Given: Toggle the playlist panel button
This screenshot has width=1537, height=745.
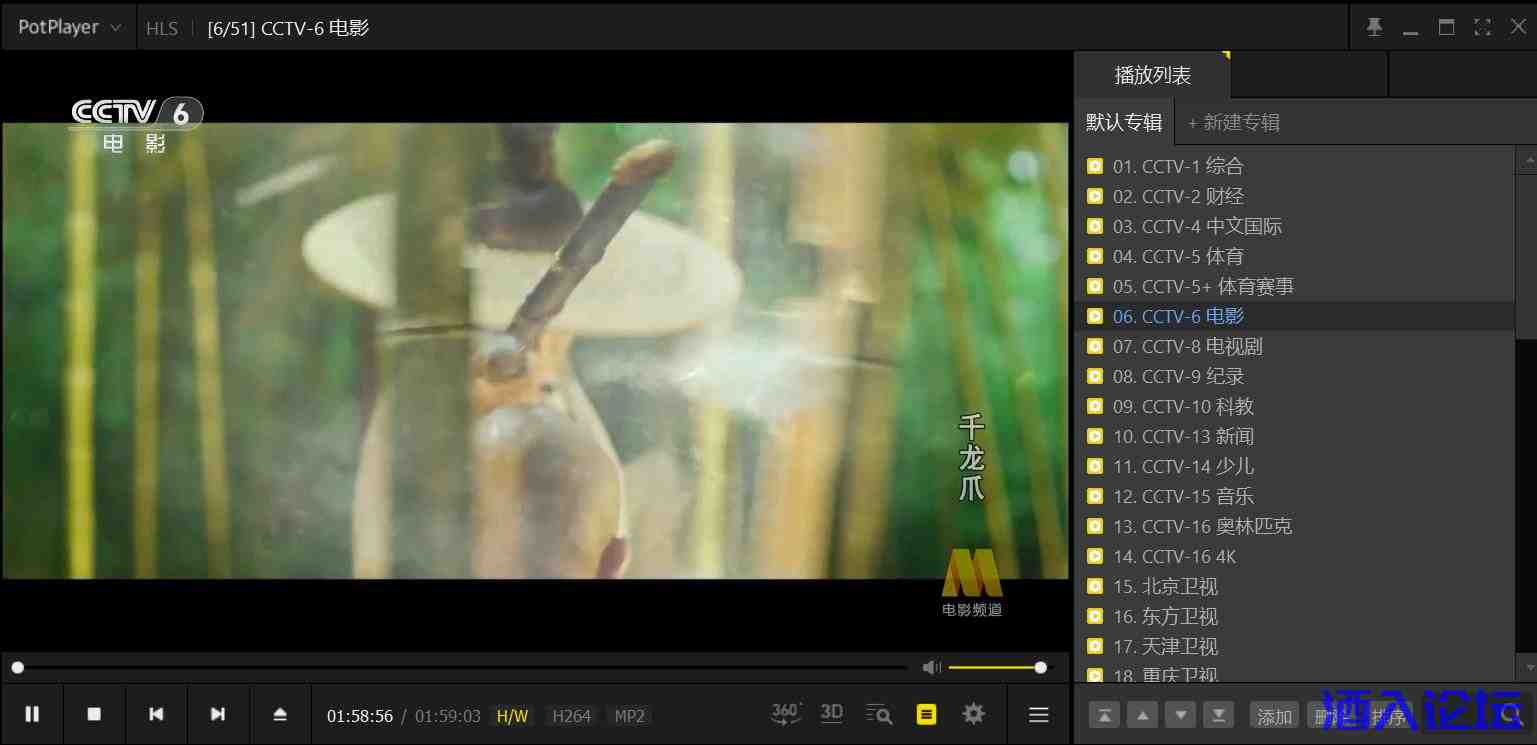Looking at the screenshot, I should point(927,714).
